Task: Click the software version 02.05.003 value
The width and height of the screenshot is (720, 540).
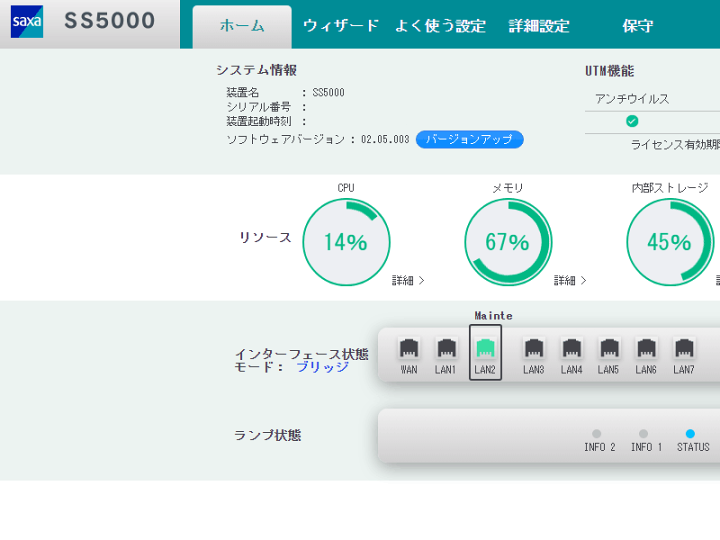Action: tap(385, 139)
